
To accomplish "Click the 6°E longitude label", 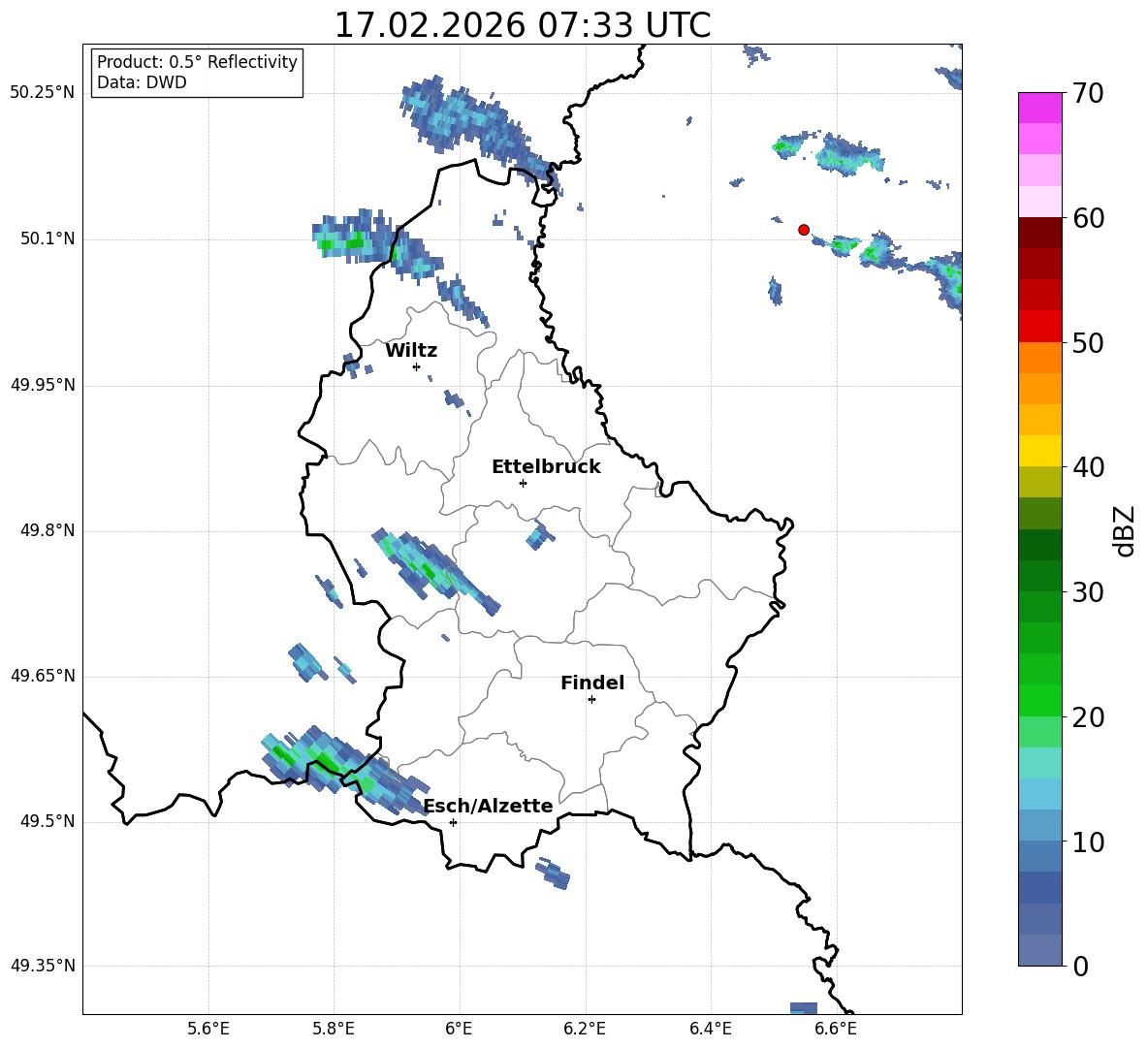I will [x=459, y=1029].
